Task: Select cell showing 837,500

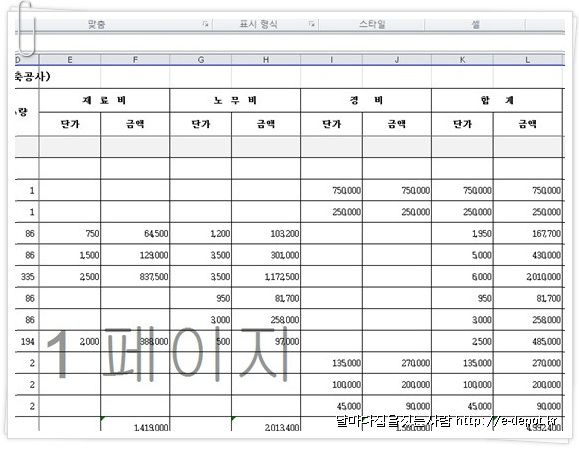Action: 135,277
